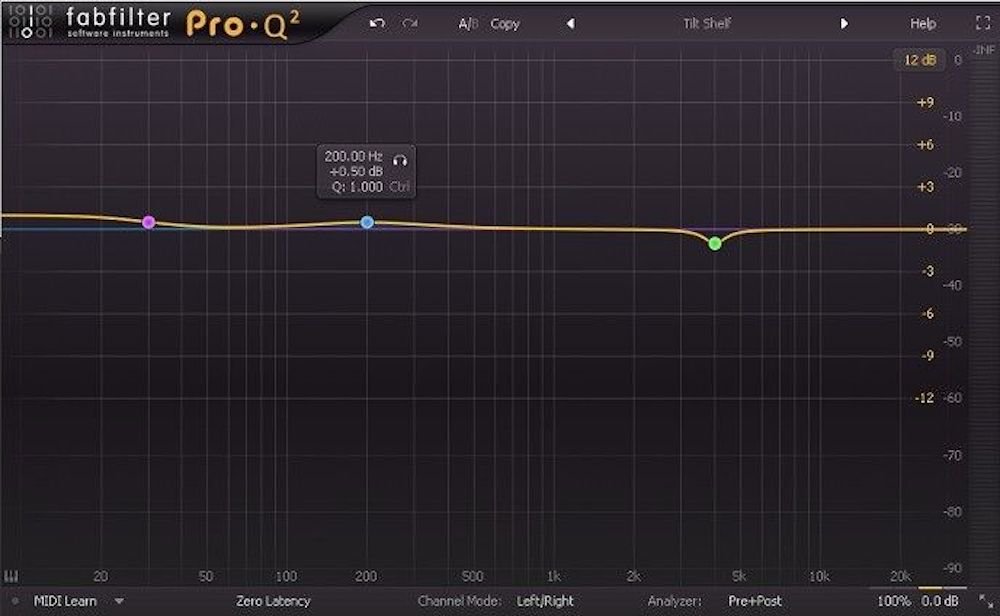Toggle the MIDI Learn indicator dot

point(15,601)
